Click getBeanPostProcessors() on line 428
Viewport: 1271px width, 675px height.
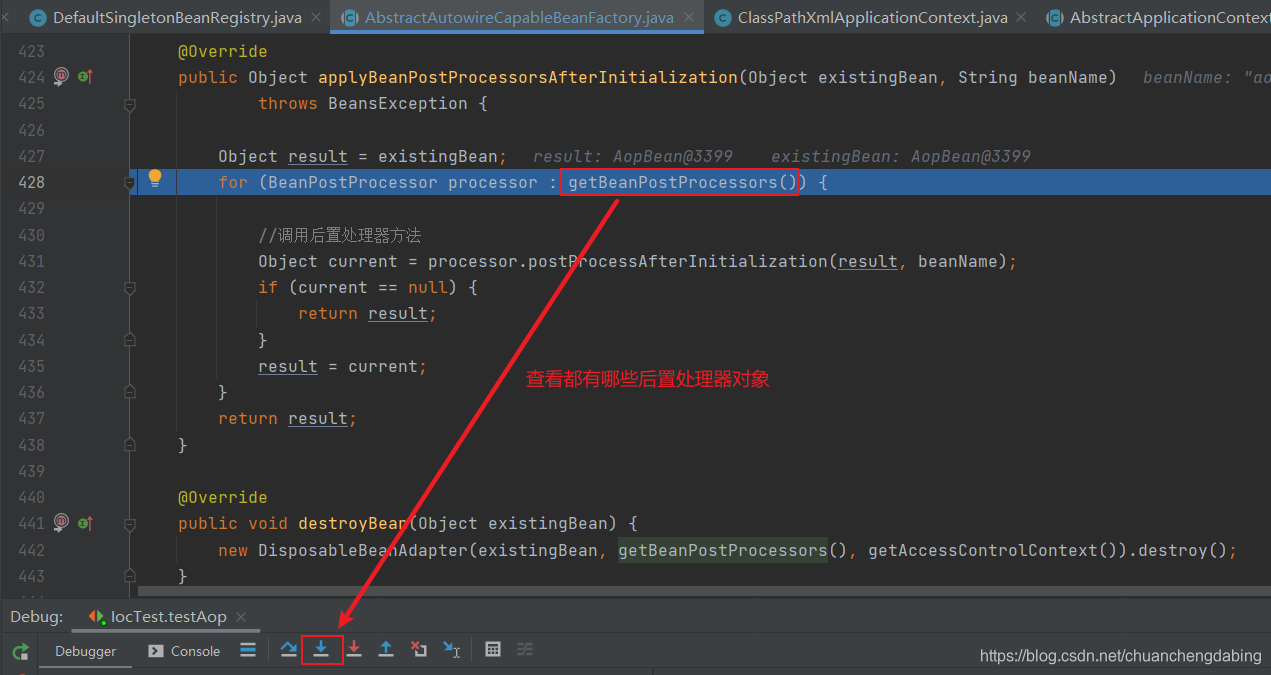(682, 182)
